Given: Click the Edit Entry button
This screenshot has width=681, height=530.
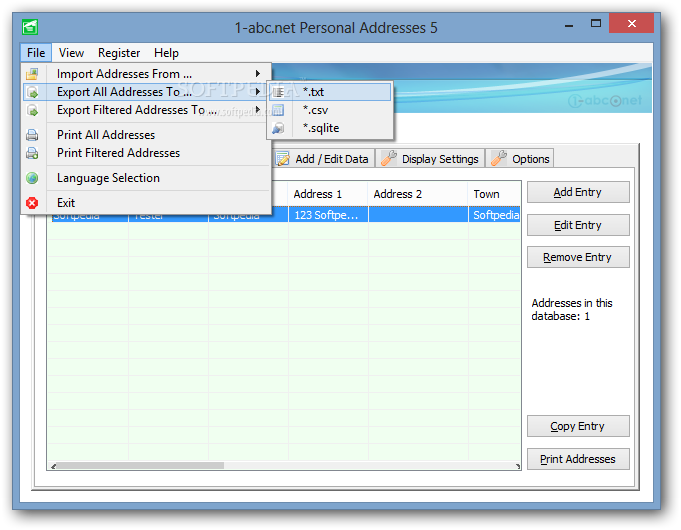Looking at the screenshot, I should tap(578, 225).
